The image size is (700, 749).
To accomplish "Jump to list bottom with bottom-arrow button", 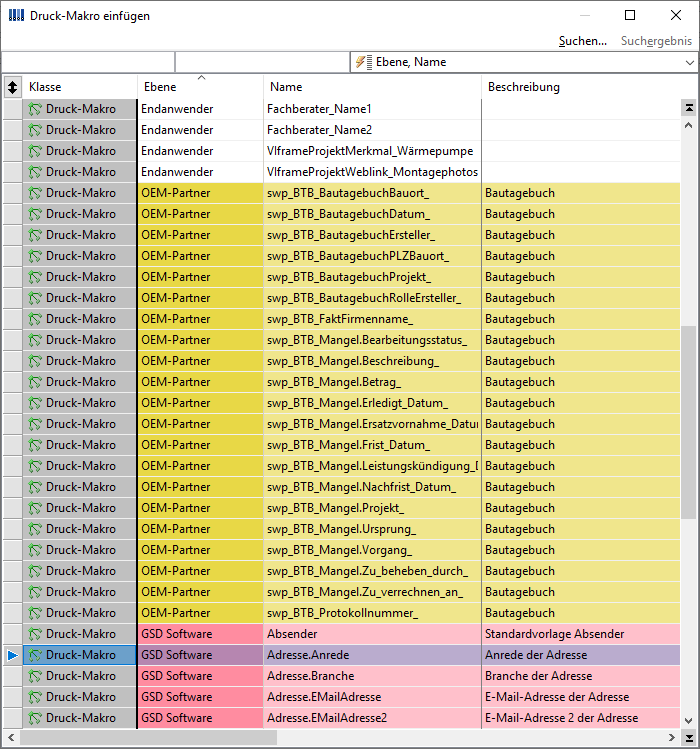I will [x=689, y=738].
